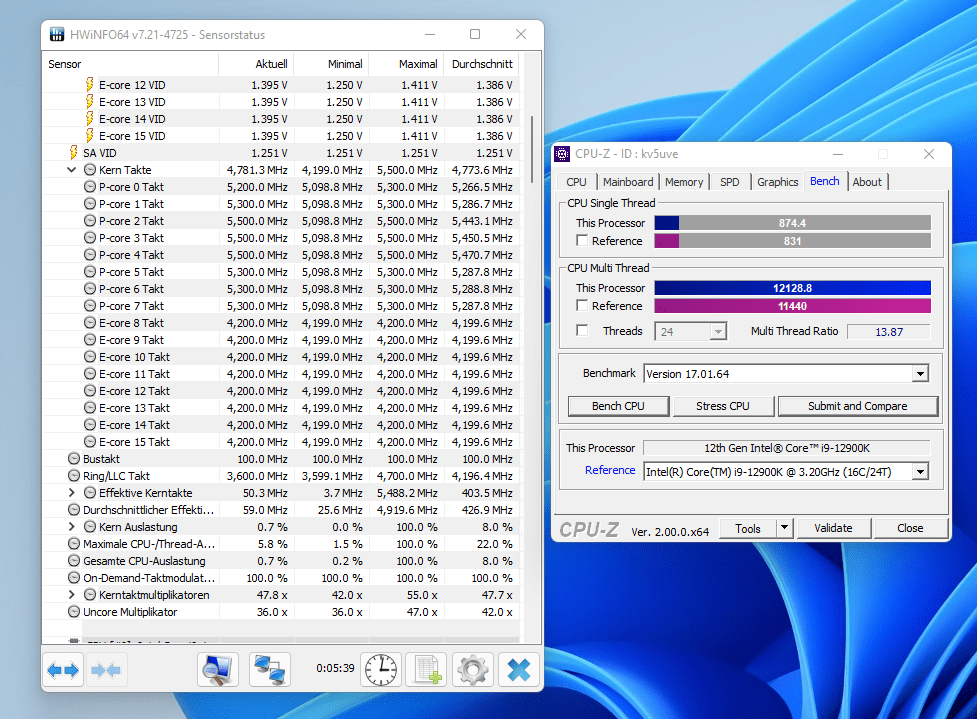The height and width of the screenshot is (719, 977).
Task: Expand Kern Auslastung group
Action: [x=72, y=526]
